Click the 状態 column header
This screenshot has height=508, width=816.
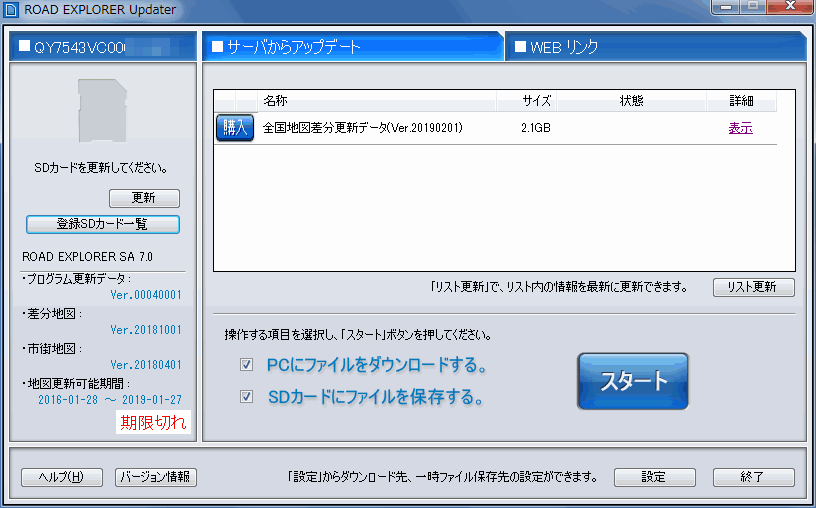pos(631,100)
